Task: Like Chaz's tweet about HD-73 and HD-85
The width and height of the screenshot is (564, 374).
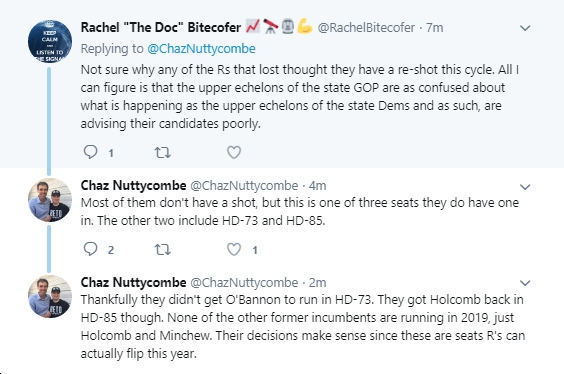Action: point(234,249)
